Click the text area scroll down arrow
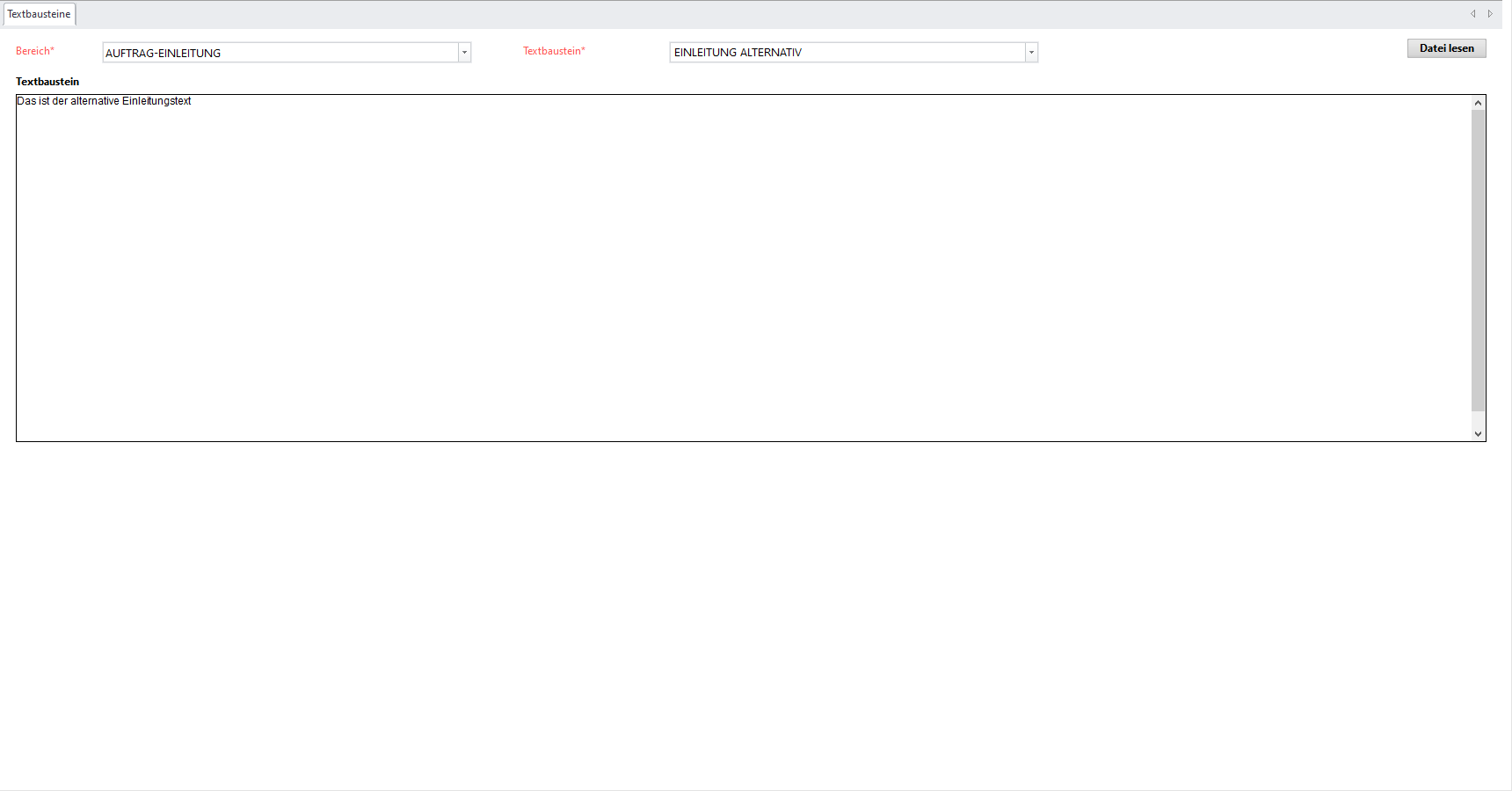 [1478, 433]
